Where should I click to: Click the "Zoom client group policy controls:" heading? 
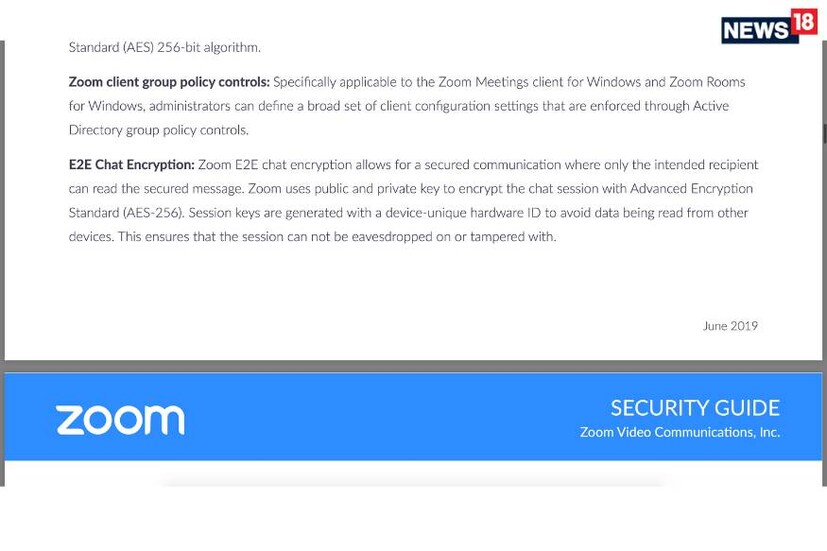[169, 82]
